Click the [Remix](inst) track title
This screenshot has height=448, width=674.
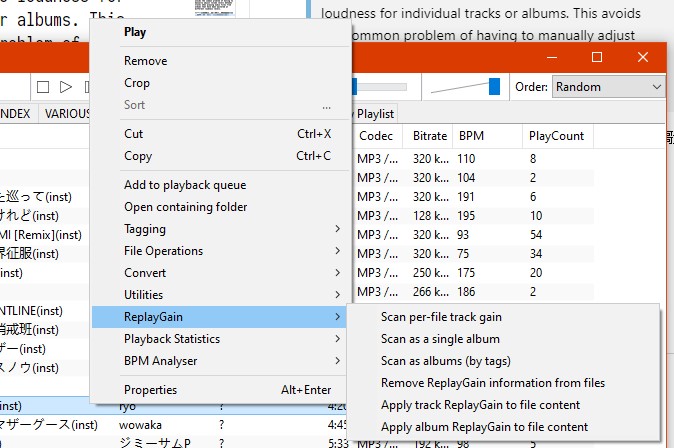click(x=41, y=235)
